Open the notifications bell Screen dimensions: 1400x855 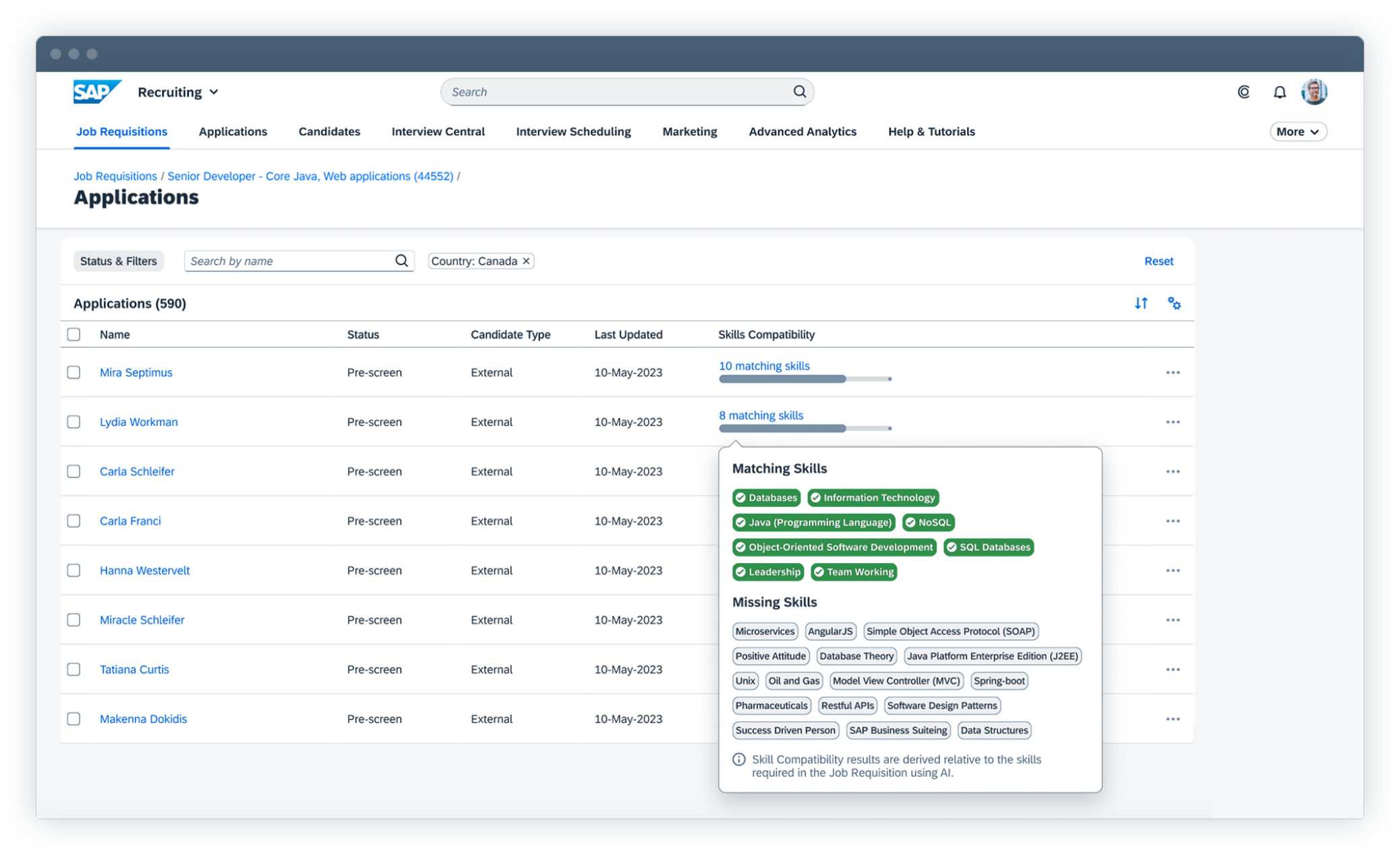(x=1279, y=92)
